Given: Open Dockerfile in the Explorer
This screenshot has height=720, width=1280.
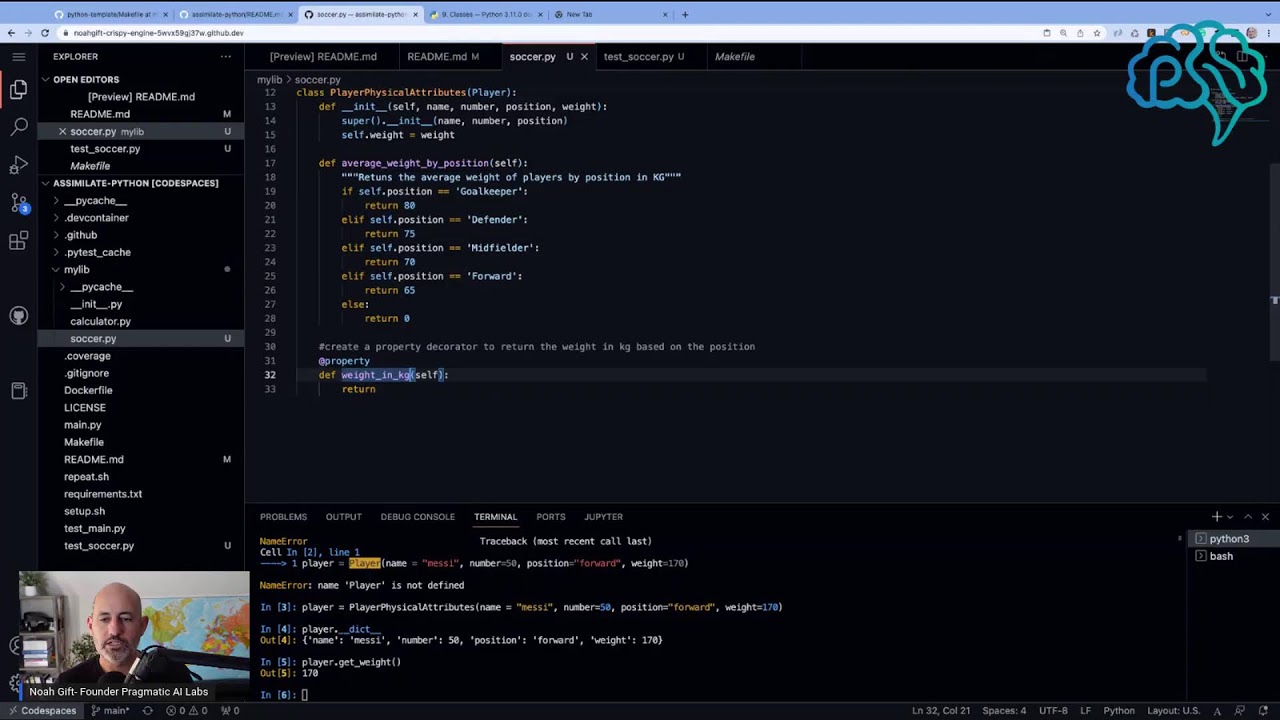Looking at the screenshot, I should tap(88, 391).
